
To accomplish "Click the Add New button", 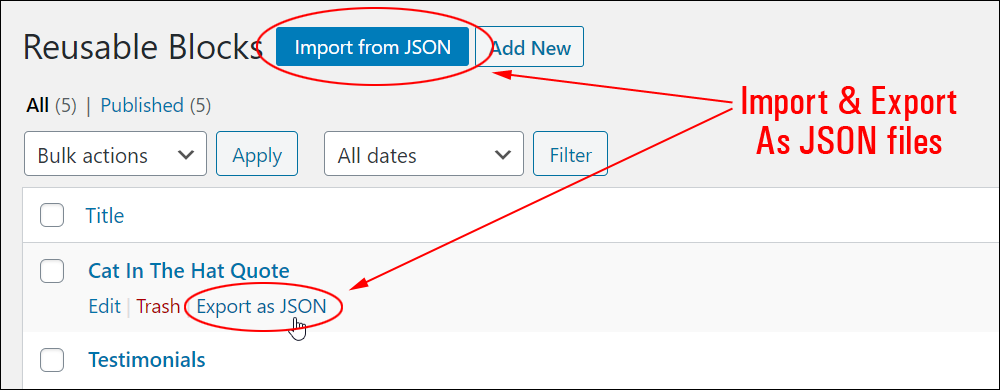I will pos(530,47).
